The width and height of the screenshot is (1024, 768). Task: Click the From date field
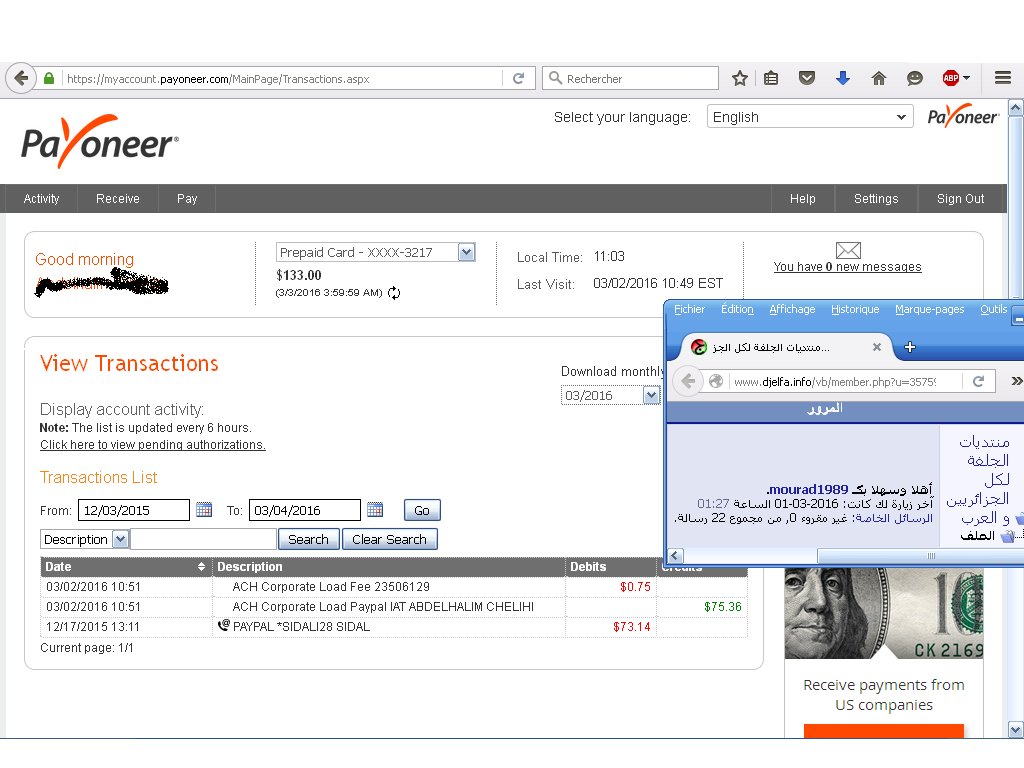[133, 510]
